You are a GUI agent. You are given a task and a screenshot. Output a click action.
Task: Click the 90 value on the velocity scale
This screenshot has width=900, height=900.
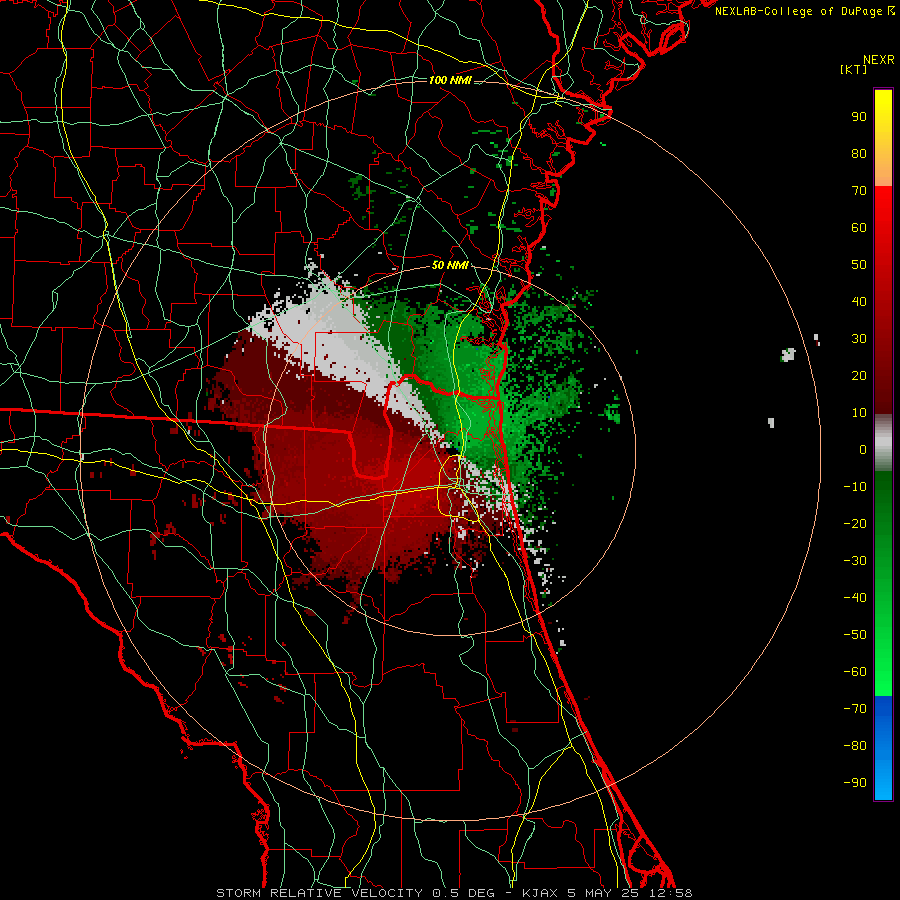(859, 117)
